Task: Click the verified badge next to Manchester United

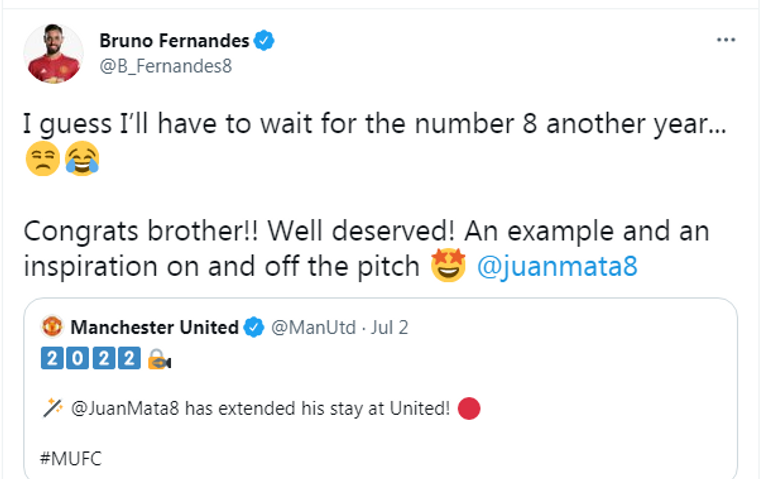Action: [256, 326]
